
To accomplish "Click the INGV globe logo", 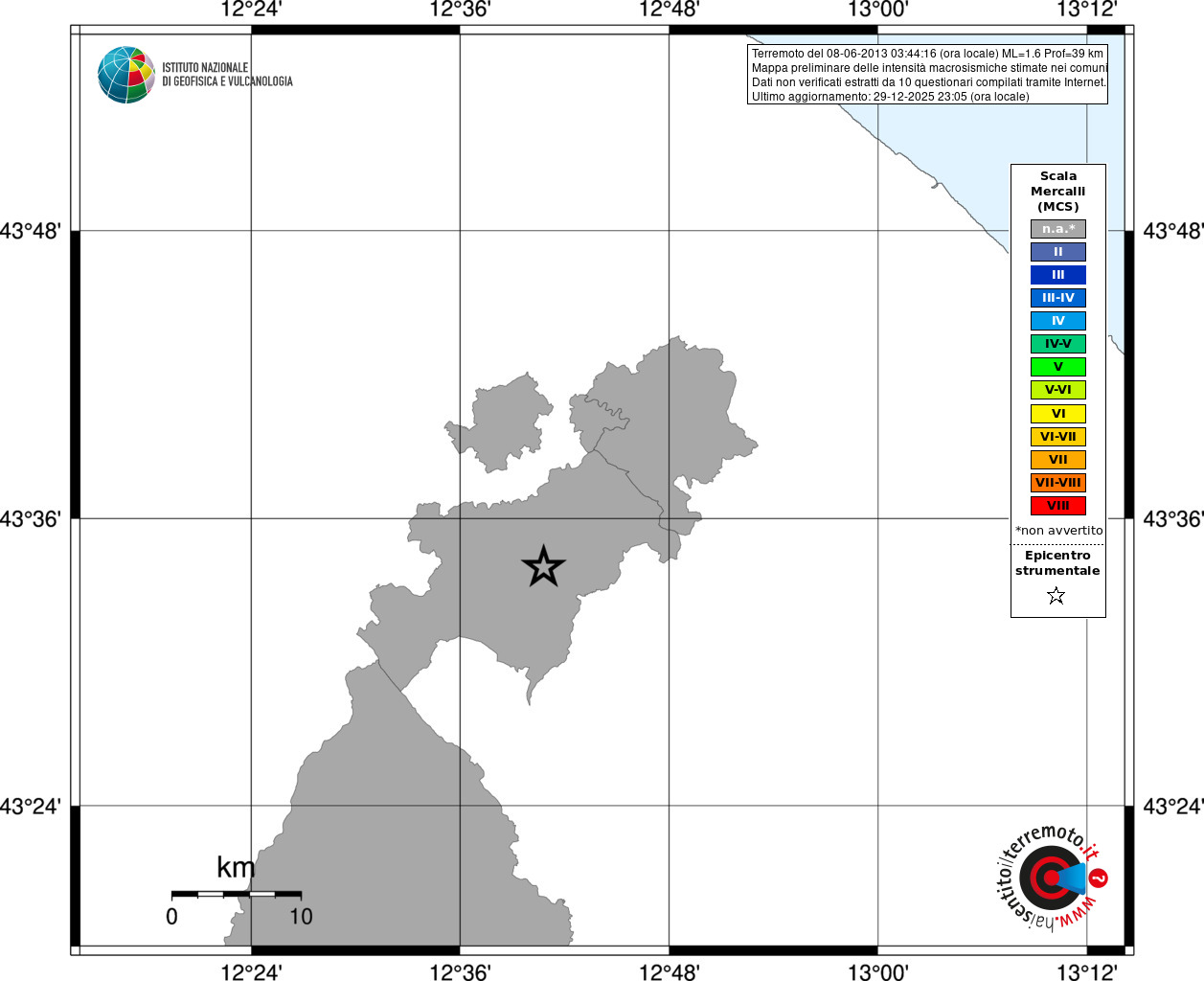I will click(126, 75).
